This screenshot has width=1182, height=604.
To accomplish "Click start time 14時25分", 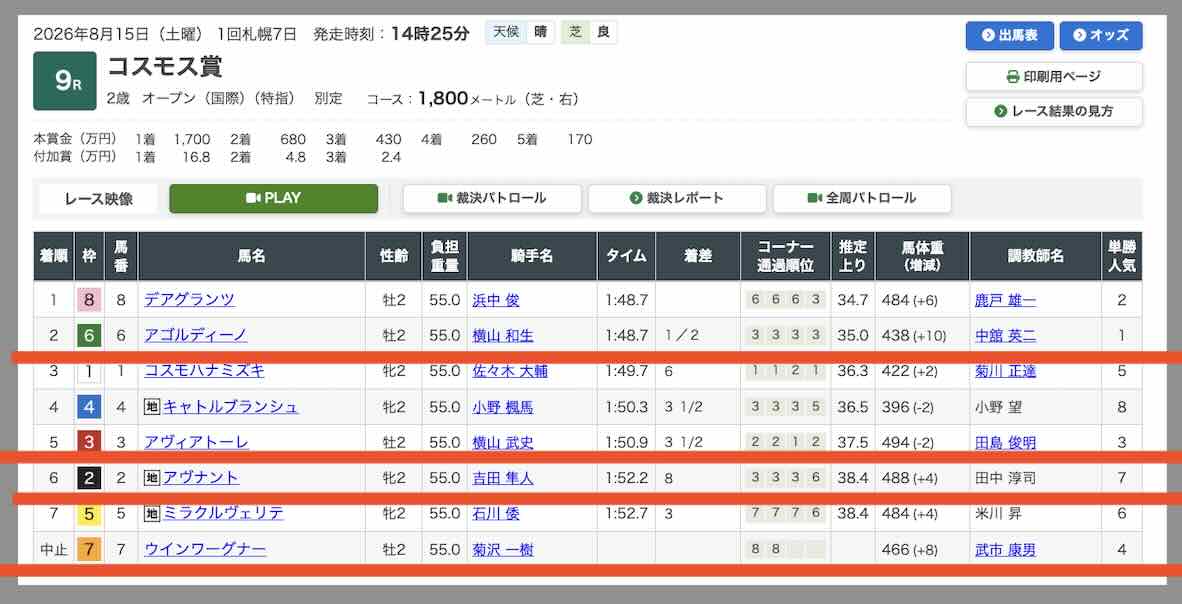I will click(430, 33).
